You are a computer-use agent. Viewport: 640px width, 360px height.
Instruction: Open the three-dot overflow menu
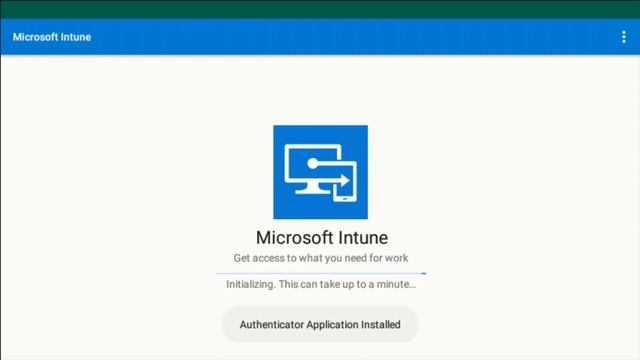coord(624,37)
